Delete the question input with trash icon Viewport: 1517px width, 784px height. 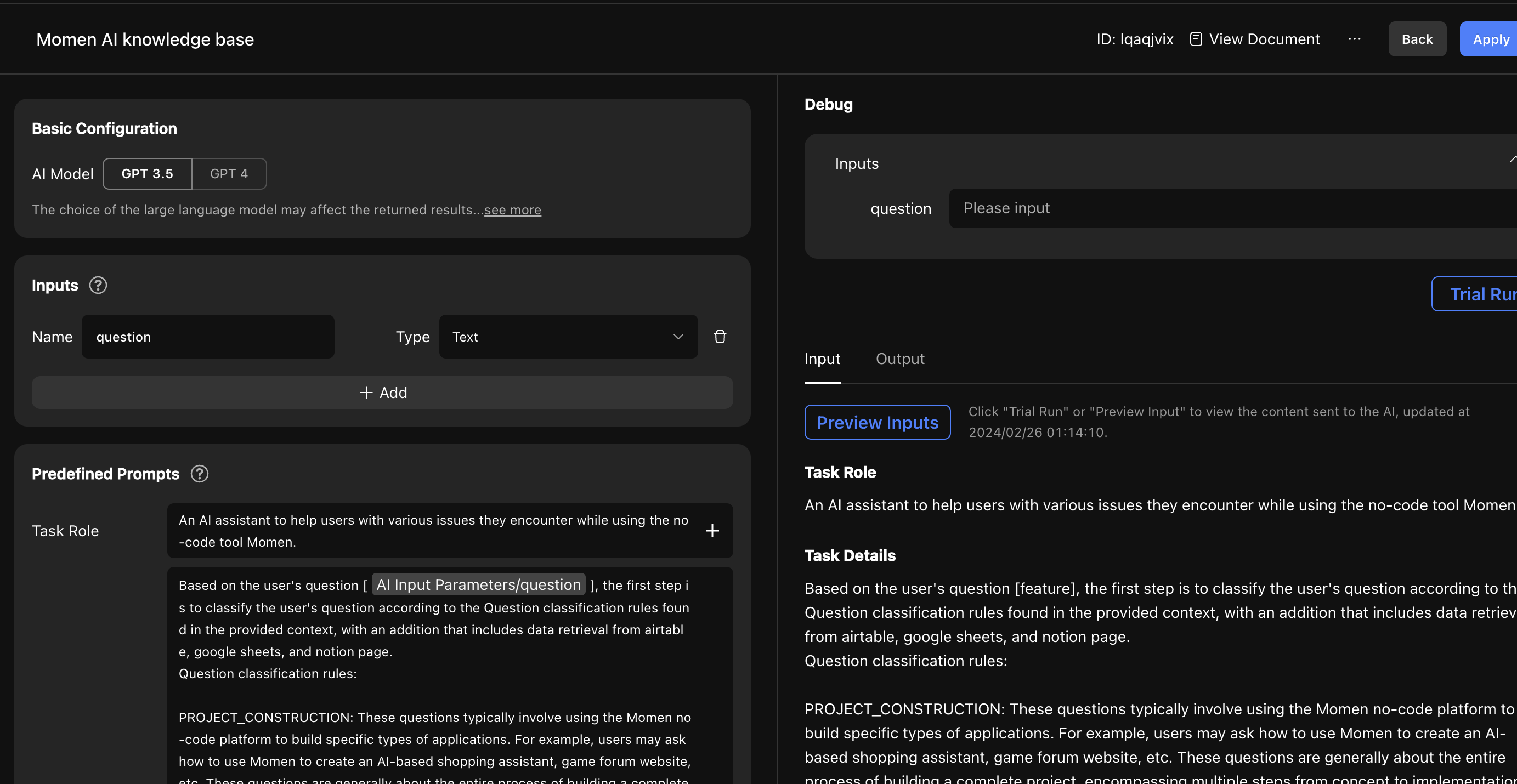[x=720, y=336]
